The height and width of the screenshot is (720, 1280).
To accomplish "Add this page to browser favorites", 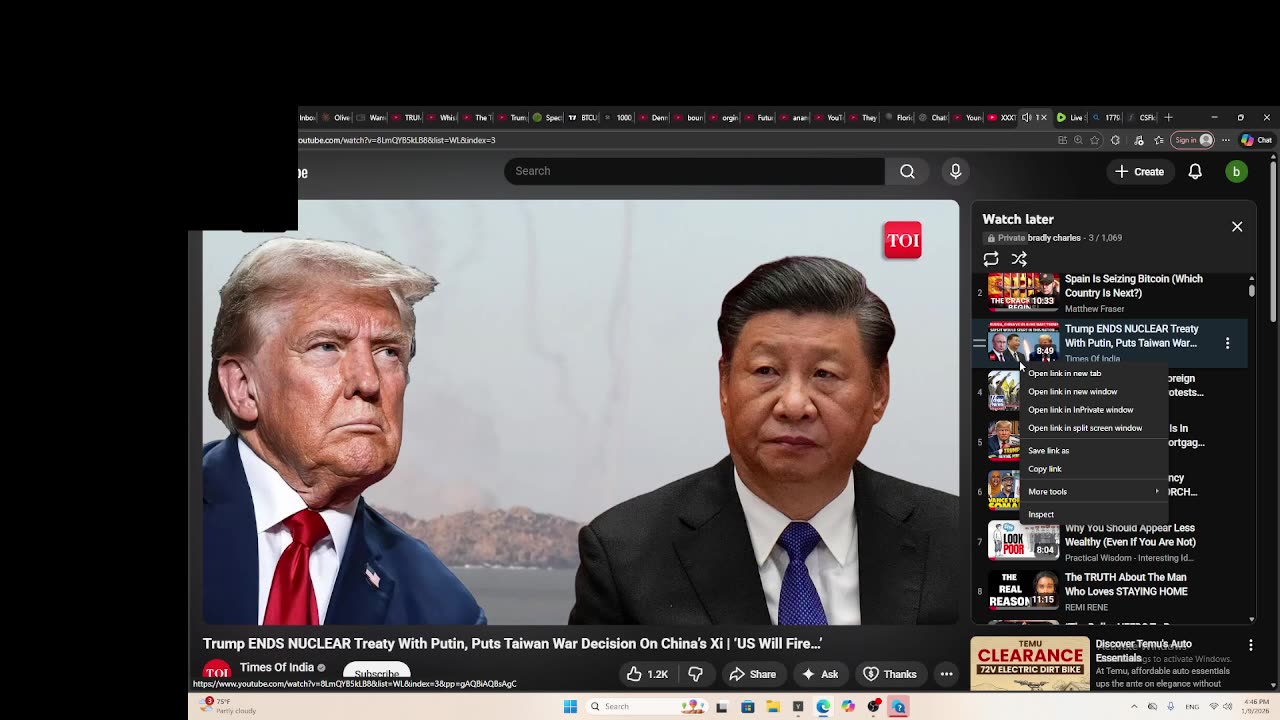I will 1095,140.
